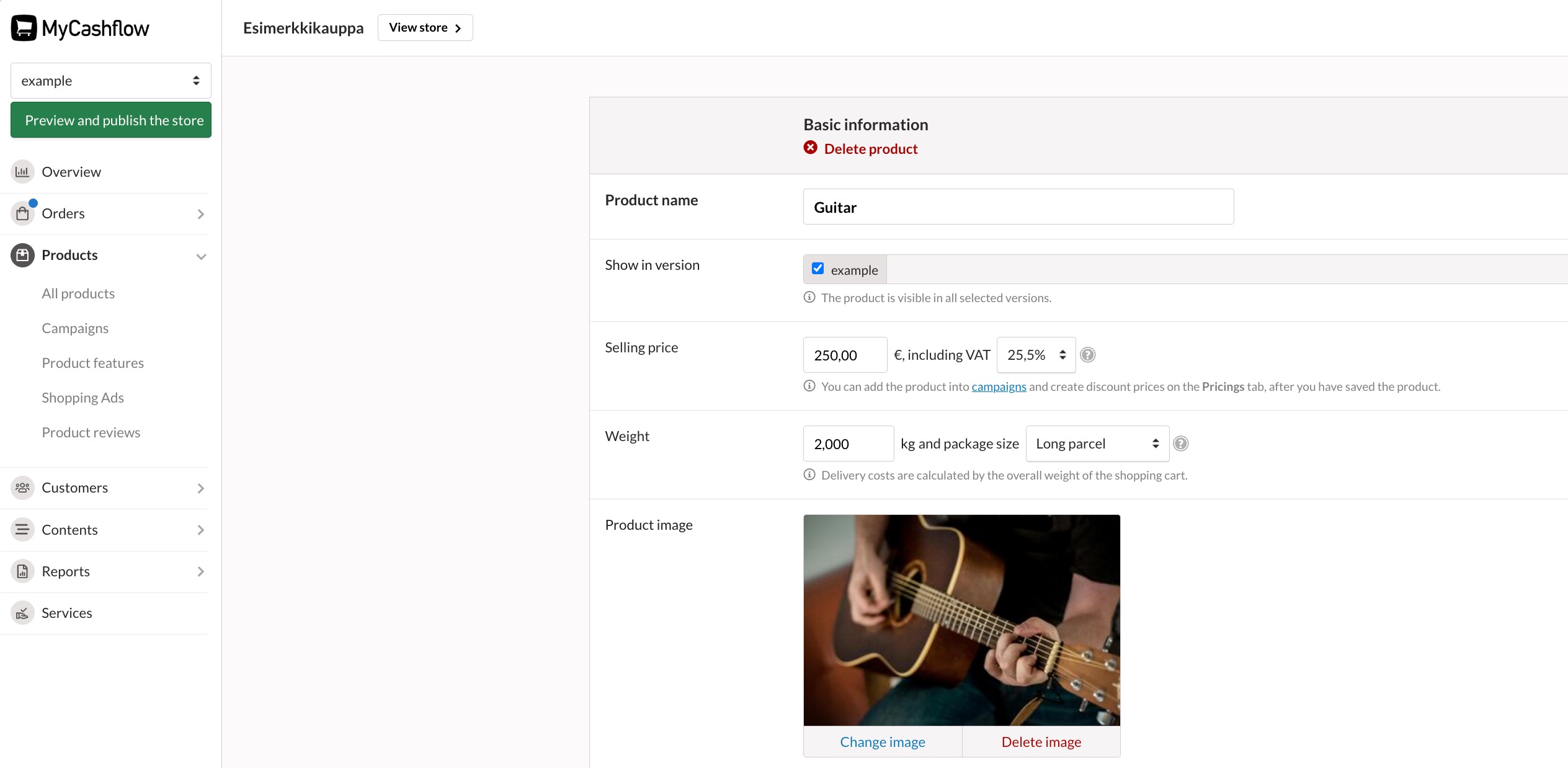Screen dimensions: 1568x768
Task: Open All products submenu item
Action: [78, 293]
